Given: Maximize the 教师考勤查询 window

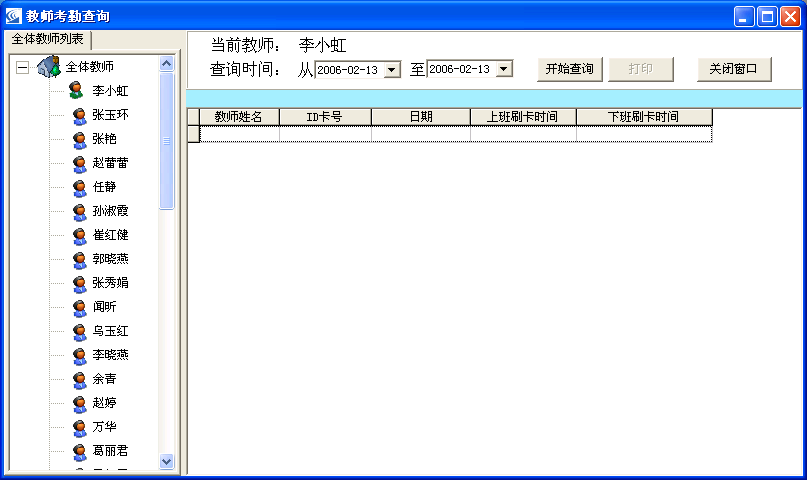Looking at the screenshot, I should 767,16.
